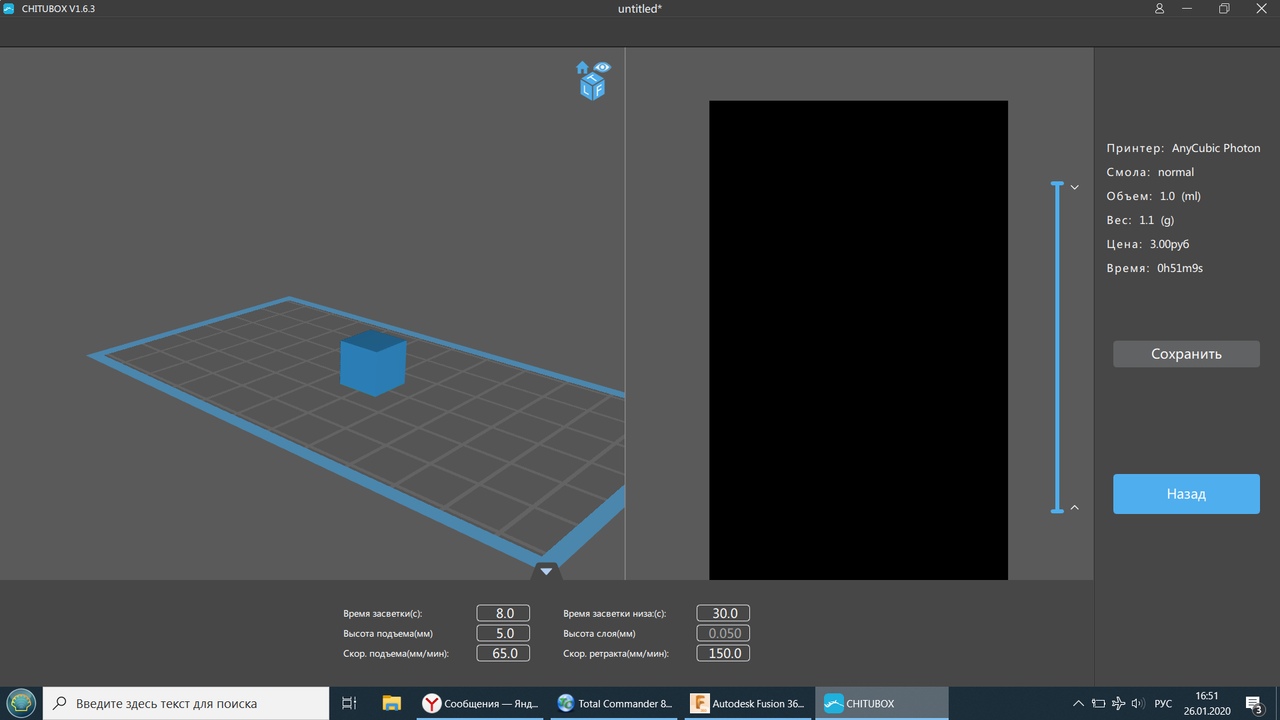Click the Top face of the view cube
The image size is (1280, 720).
(593, 79)
